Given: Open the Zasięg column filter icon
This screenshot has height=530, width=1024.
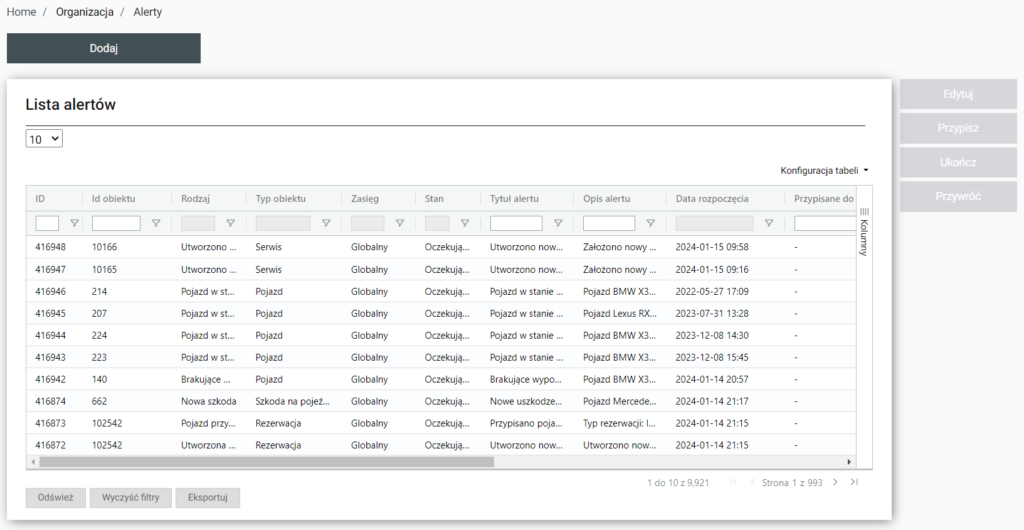Looking at the screenshot, I should 400,224.
